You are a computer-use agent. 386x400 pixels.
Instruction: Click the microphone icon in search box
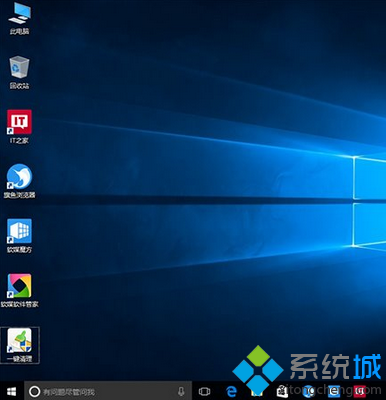[181, 391]
